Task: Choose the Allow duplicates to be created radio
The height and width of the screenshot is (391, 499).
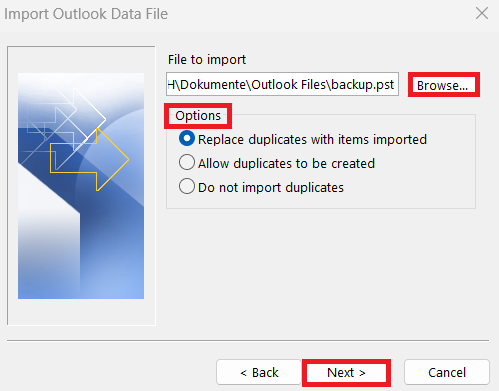Action: 187,162
